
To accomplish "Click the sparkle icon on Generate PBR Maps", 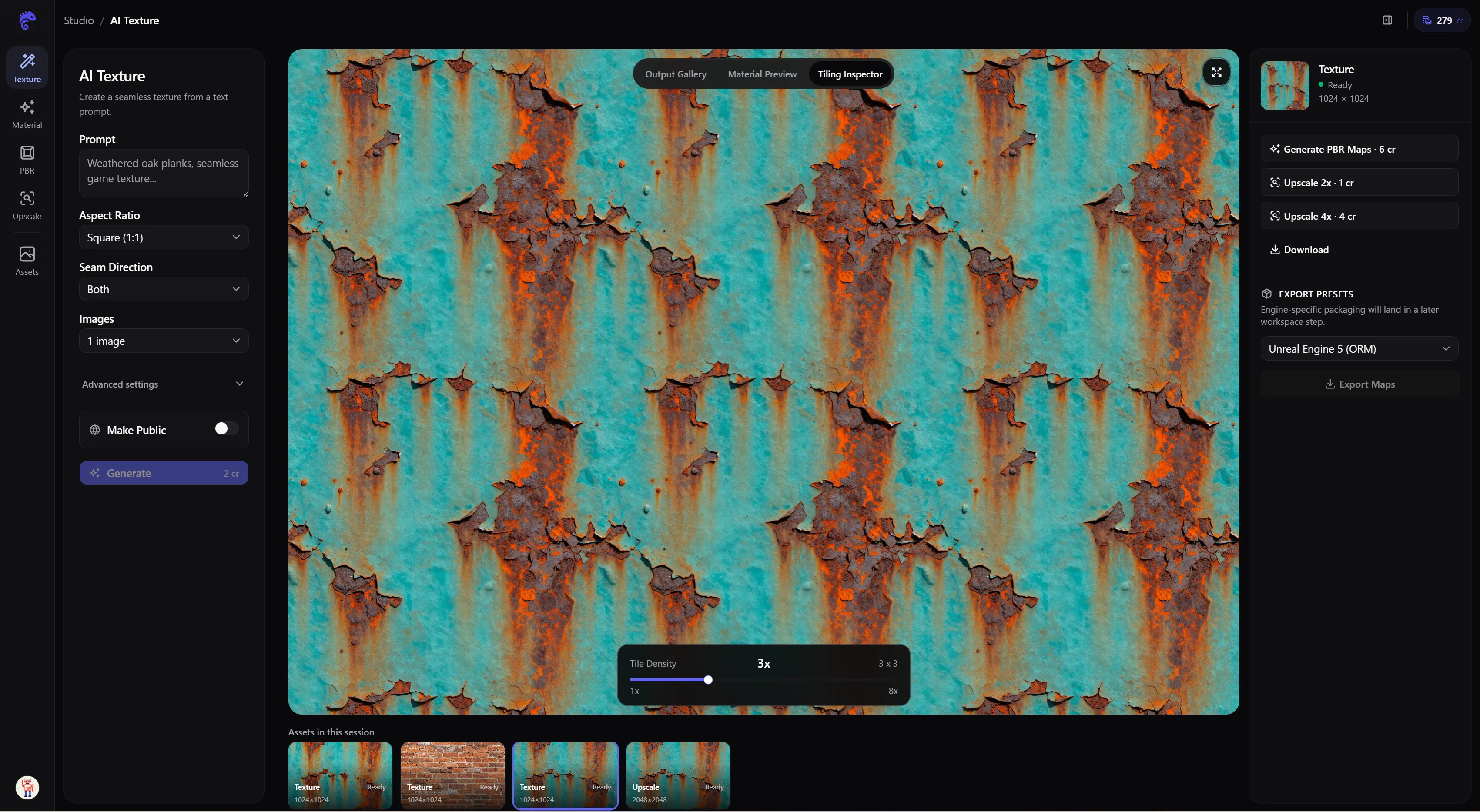I will point(1274,149).
